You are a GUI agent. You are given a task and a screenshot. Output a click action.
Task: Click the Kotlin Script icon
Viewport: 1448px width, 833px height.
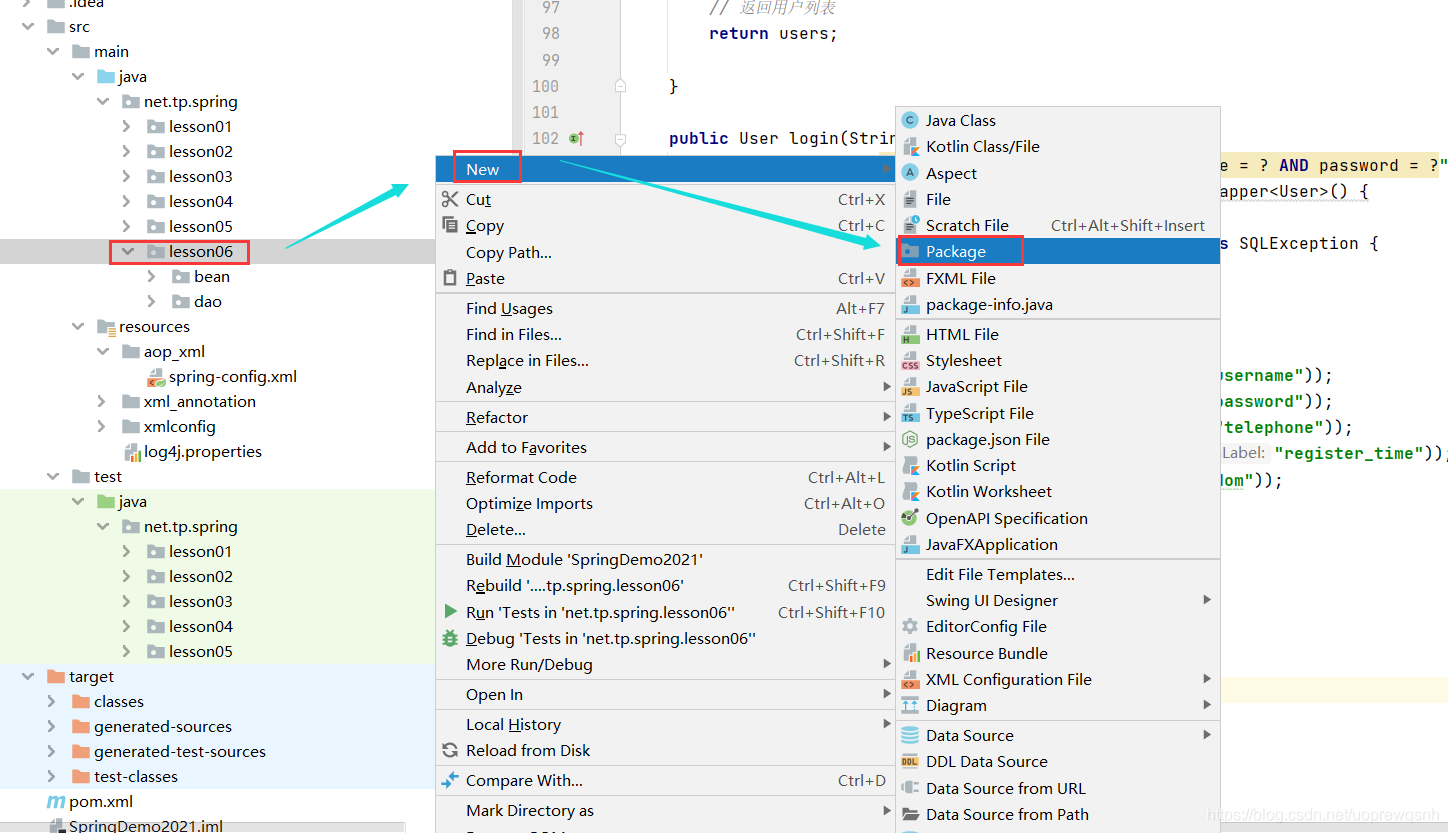(910, 465)
